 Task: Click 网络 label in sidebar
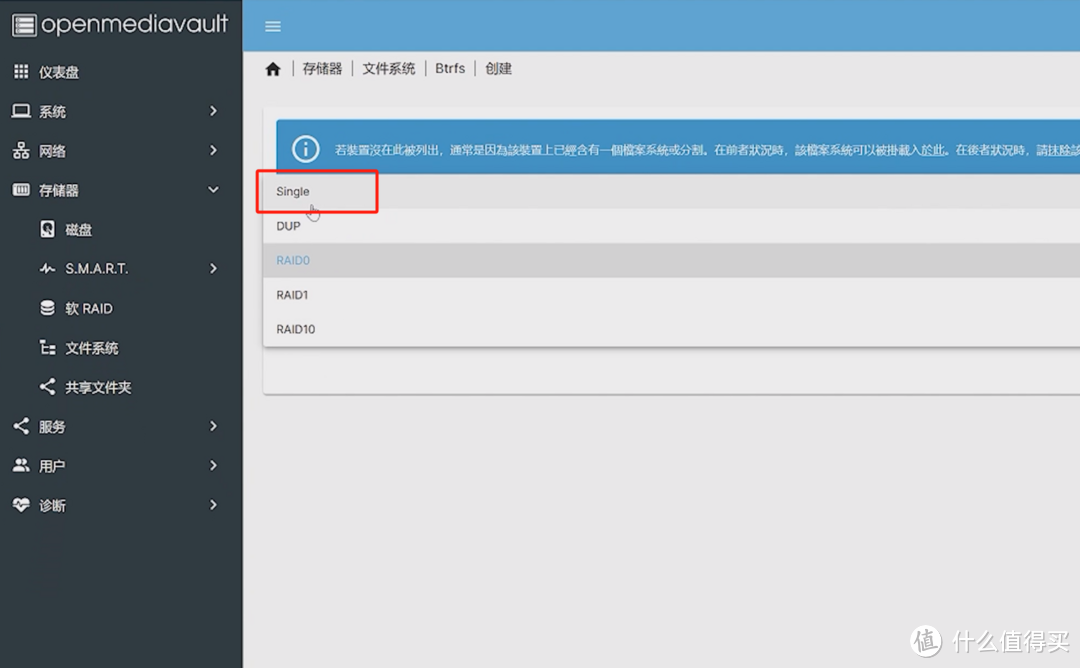52,151
